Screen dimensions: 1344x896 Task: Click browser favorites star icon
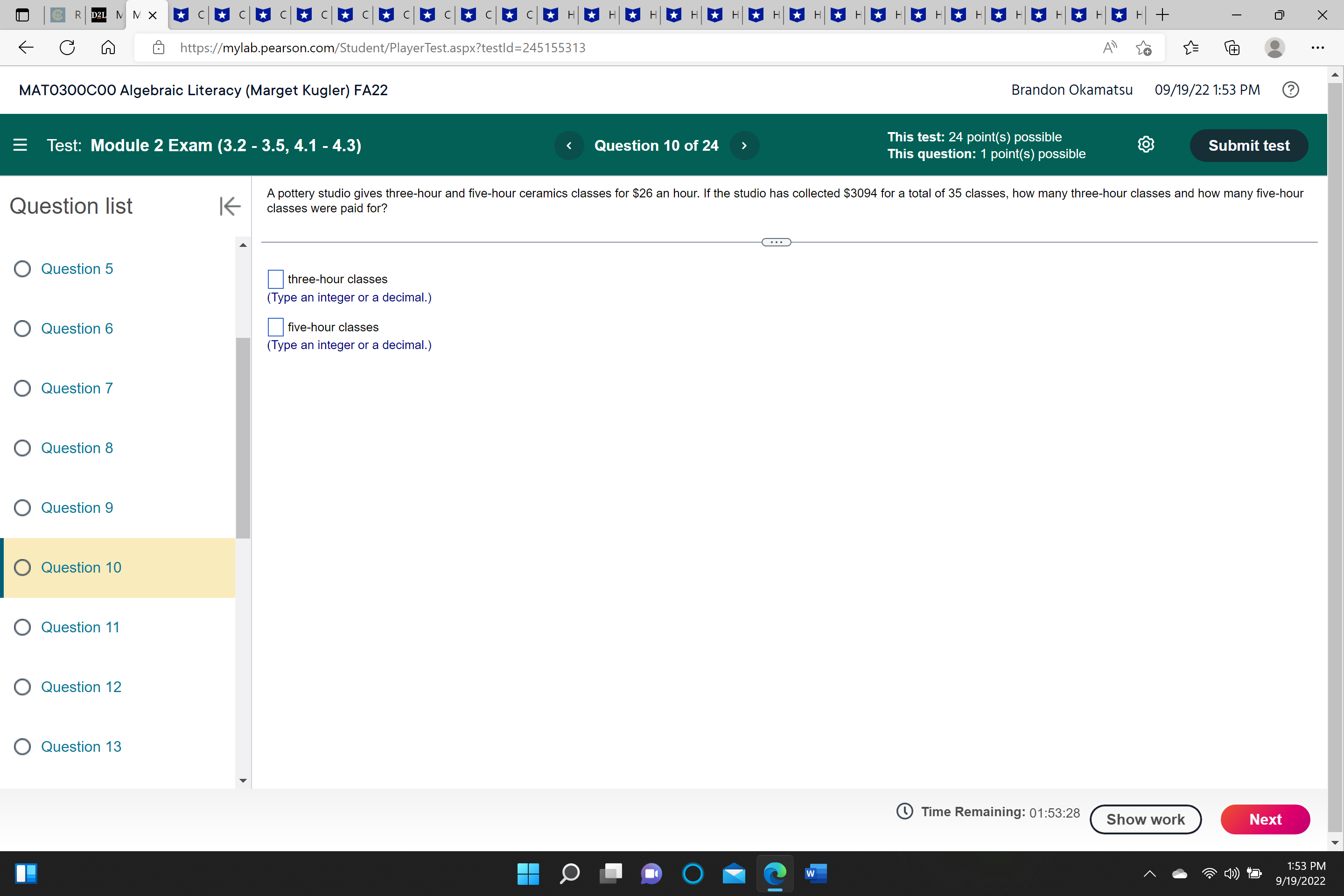(1191, 48)
